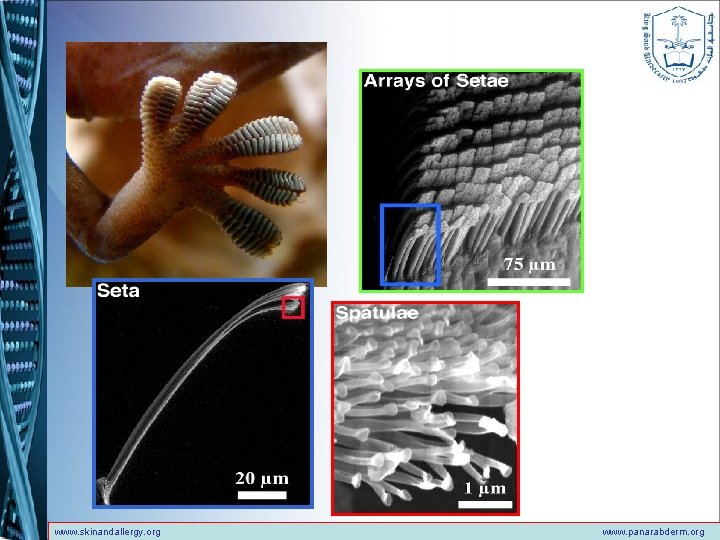720x540 pixels.
Task: Select the Spatulae micrograph image
Action: [x=425, y=408]
